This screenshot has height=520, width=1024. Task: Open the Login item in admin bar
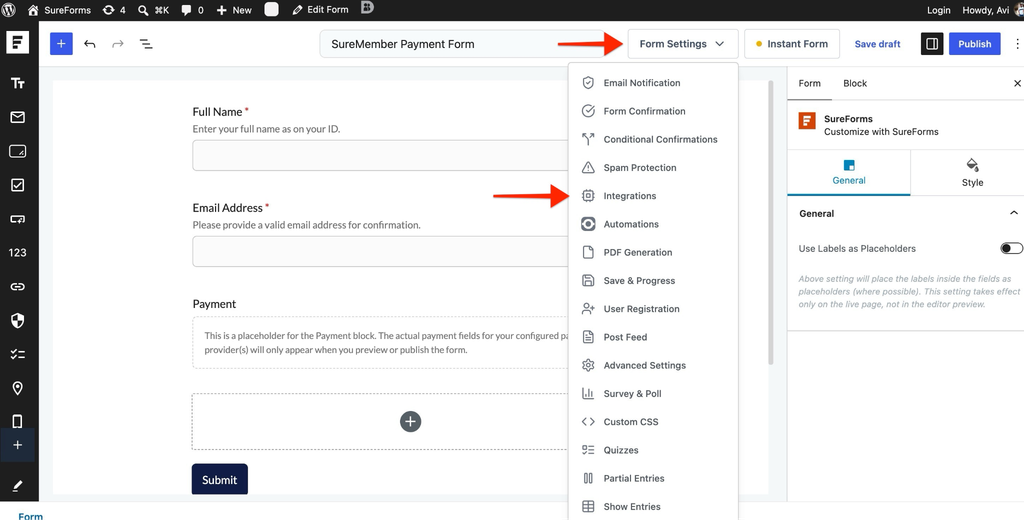pyautogui.click(x=938, y=10)
